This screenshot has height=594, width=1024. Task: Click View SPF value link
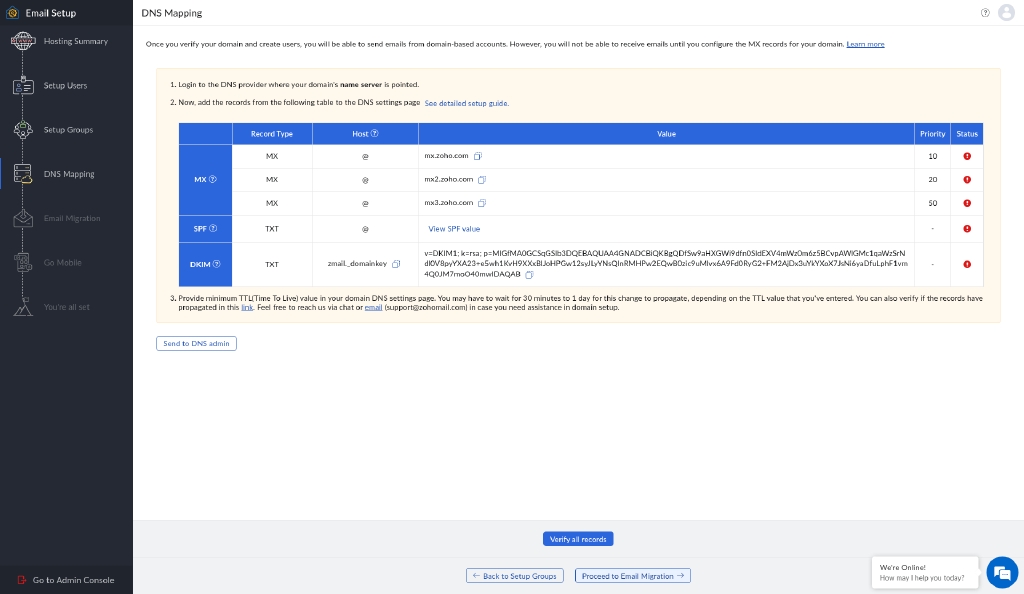coord(454,228)
